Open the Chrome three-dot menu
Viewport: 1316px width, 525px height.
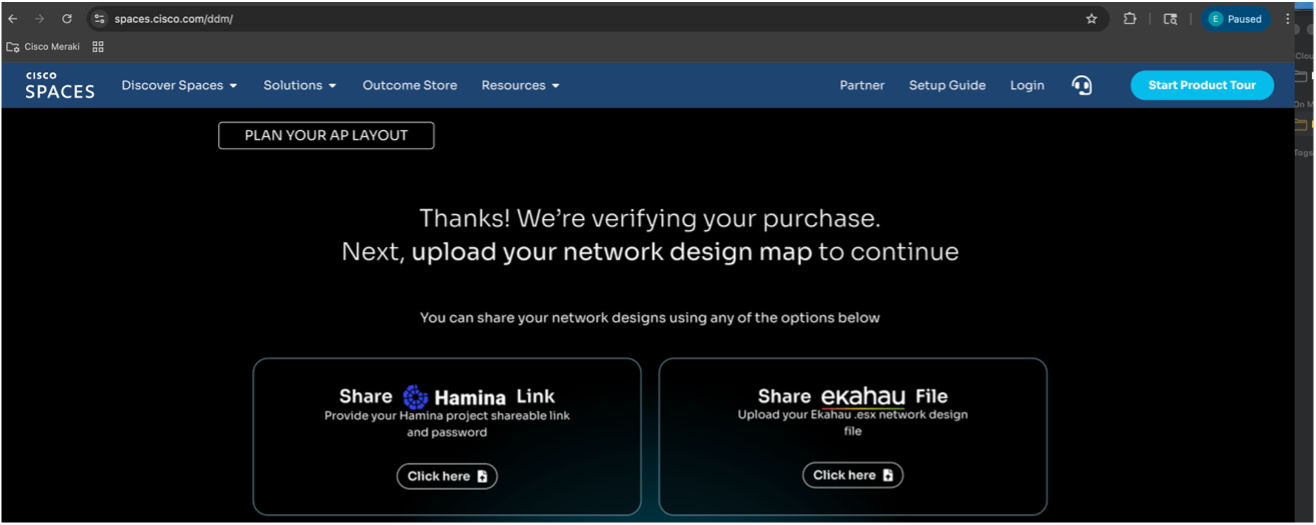(x=1288, y=19)
